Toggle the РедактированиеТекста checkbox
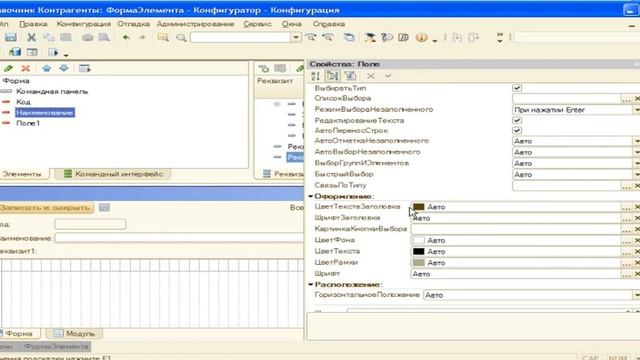The image size is (640, 360). coord(517,120)
